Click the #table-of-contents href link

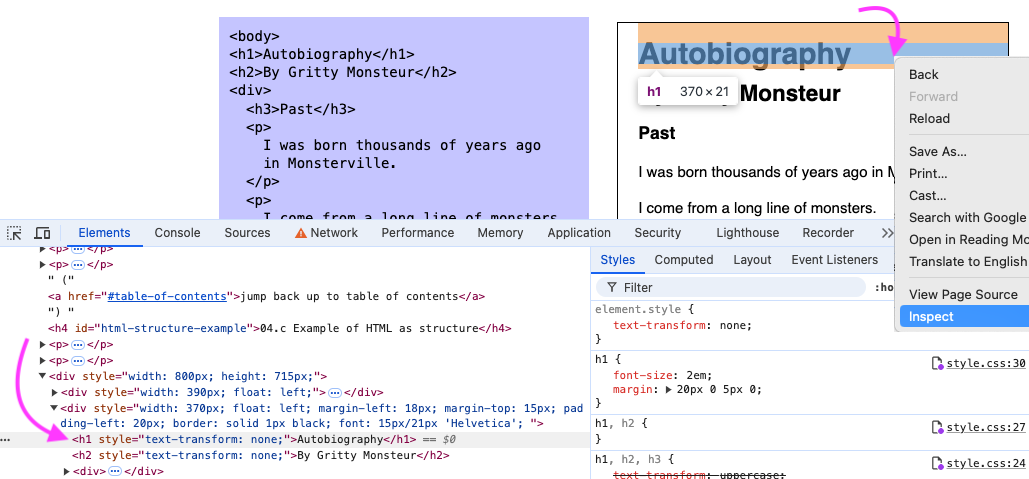pyautogui.click(x=170, y=296)
